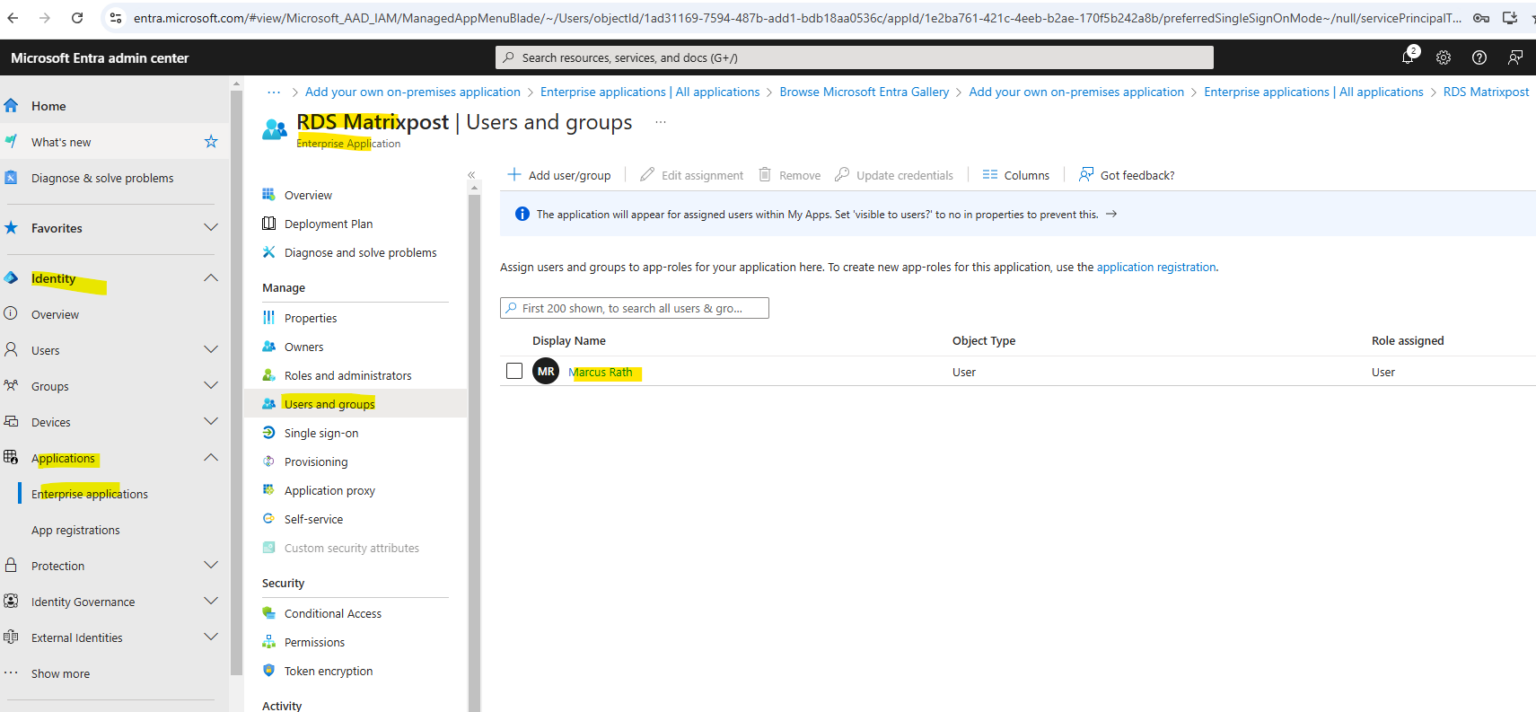
Task: Follow the application registration link
Action: tap(1156, 267)
